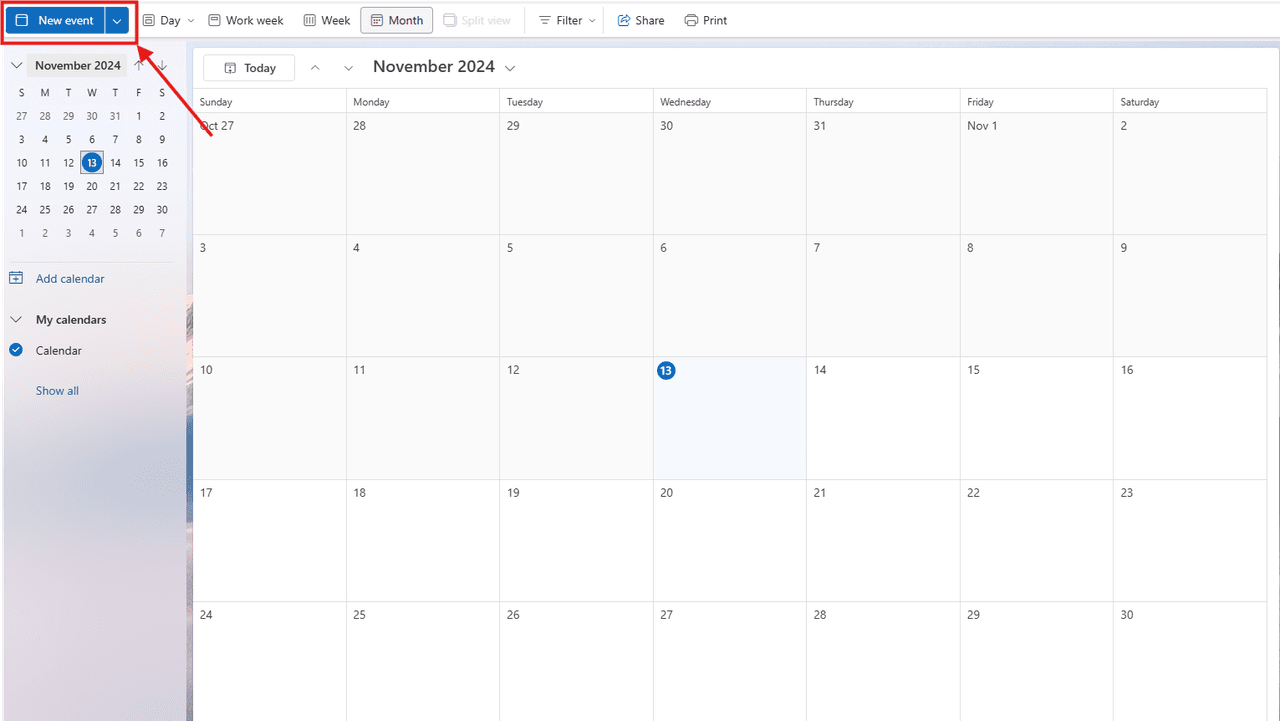
Task: Click the mini calendar up arrow
Action: [138, 64]
